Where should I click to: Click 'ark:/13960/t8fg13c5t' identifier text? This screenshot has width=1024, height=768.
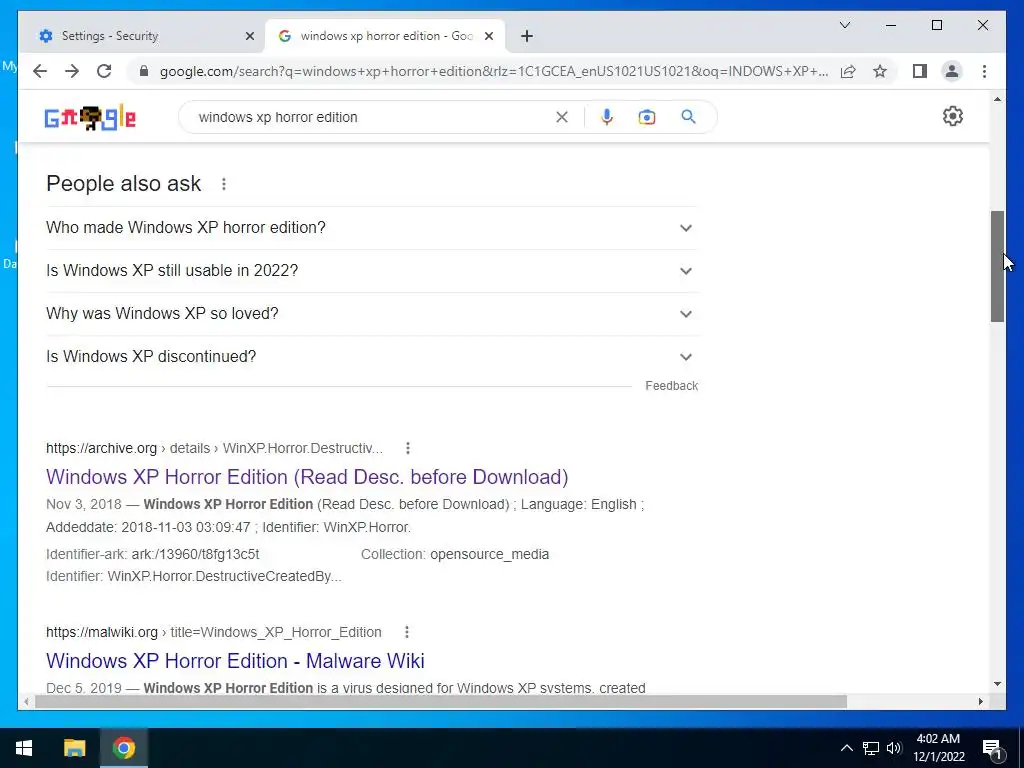click(x=195, y=554)
